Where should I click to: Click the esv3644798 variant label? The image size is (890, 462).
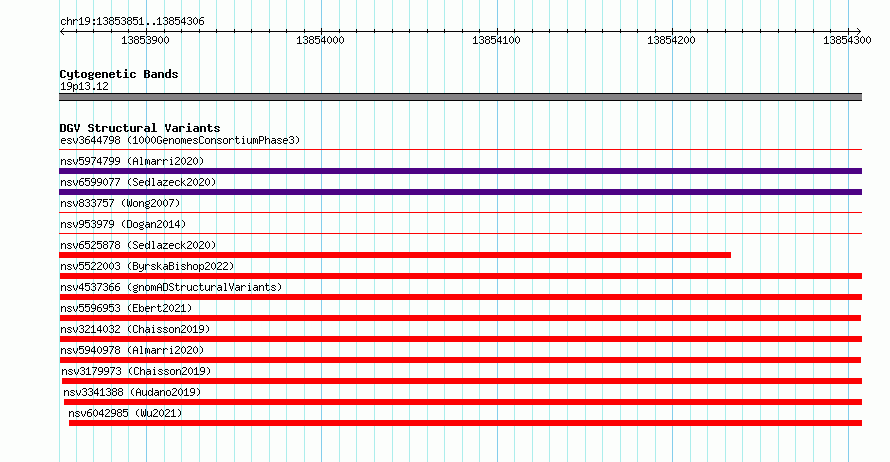pos(180,140)
